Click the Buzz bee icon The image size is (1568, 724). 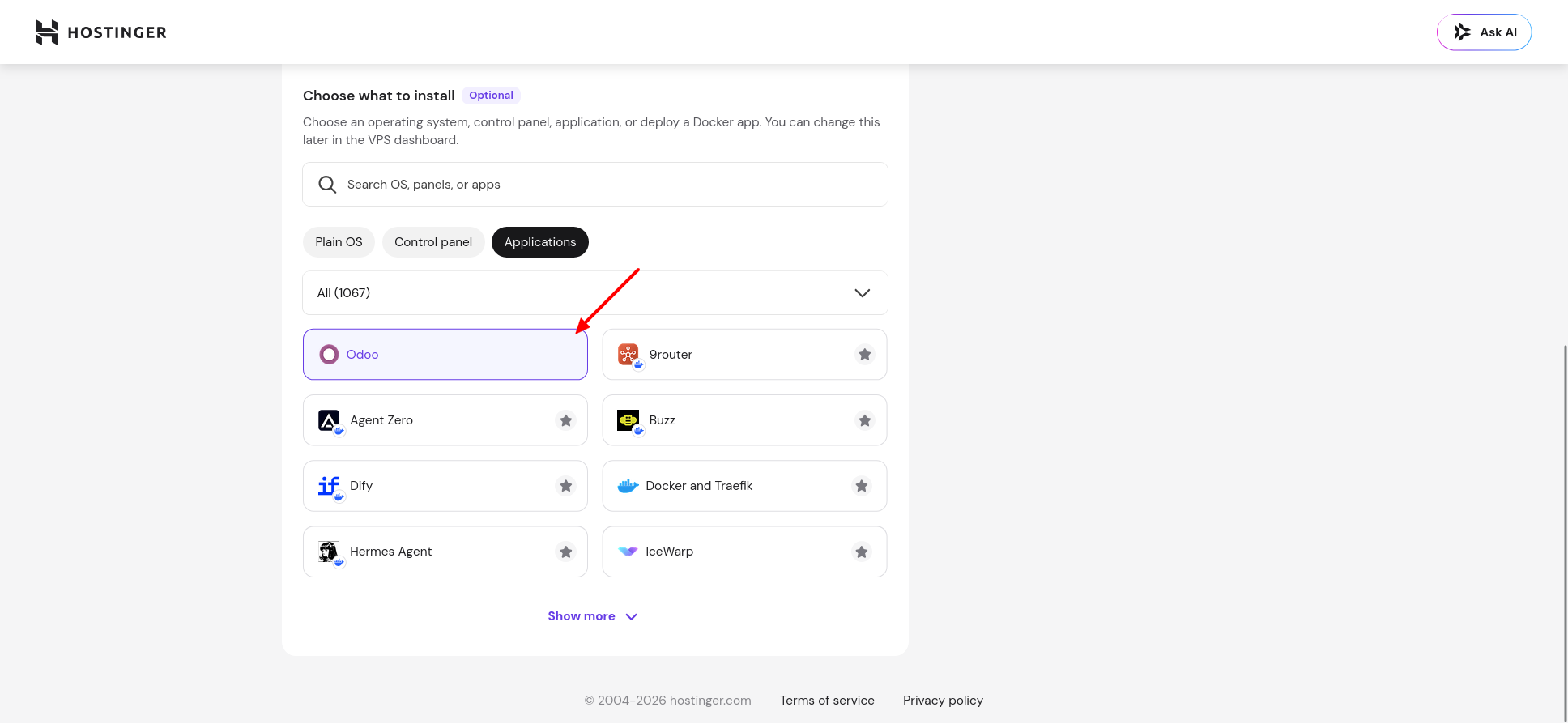[x=628, y=420]
